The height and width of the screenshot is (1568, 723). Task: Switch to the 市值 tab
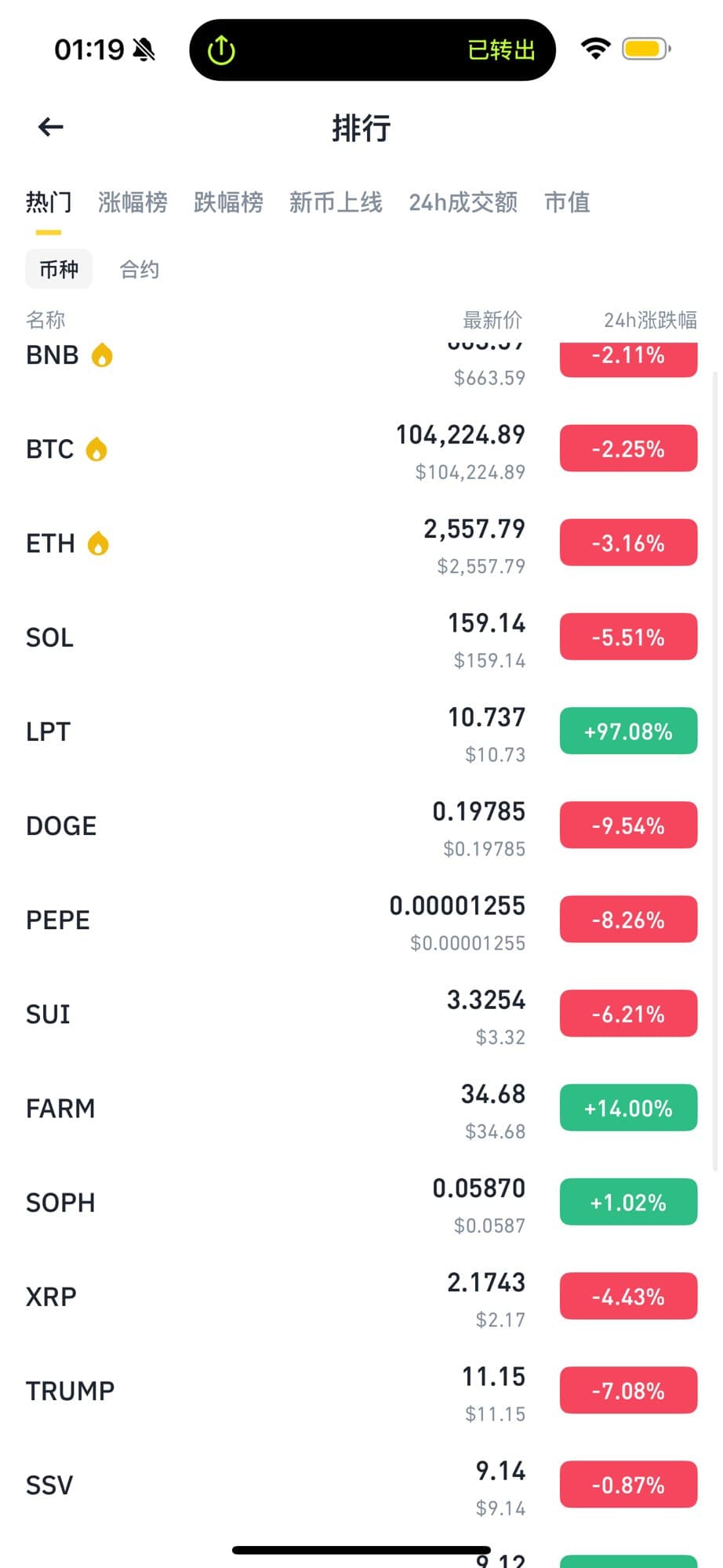567,202
